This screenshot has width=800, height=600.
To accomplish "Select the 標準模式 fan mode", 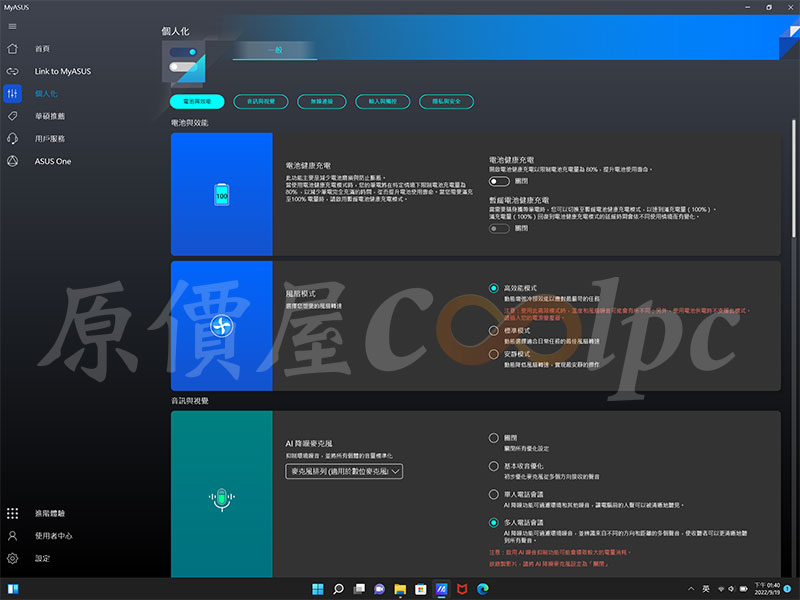I will pos(493,331).
